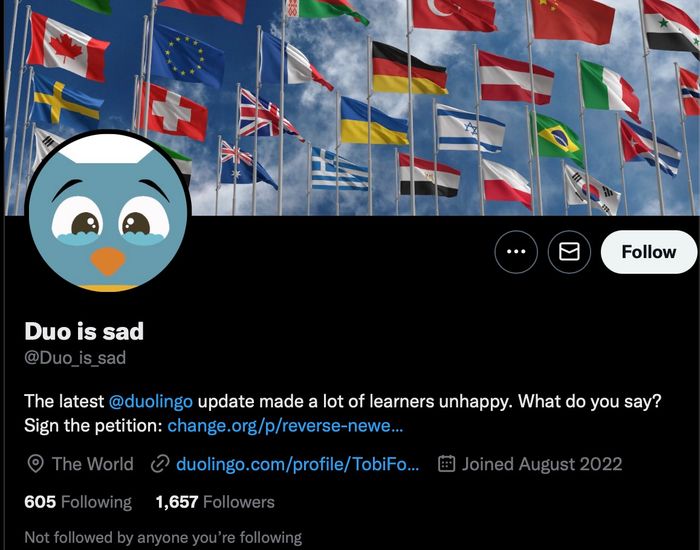Viewport: 700px width, 550px height.
Task: View the flags header banner image
Action: 352,108
